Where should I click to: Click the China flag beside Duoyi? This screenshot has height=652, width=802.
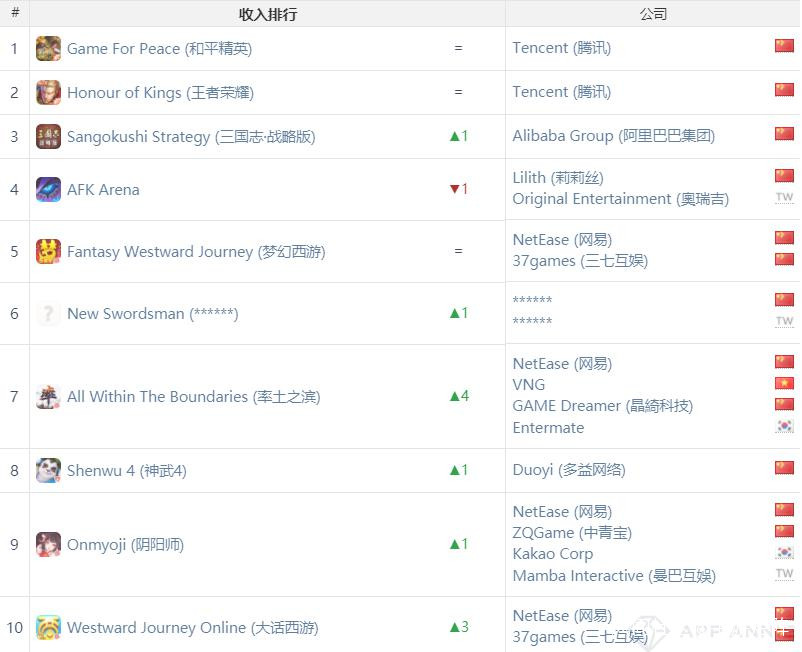point(784,467)
